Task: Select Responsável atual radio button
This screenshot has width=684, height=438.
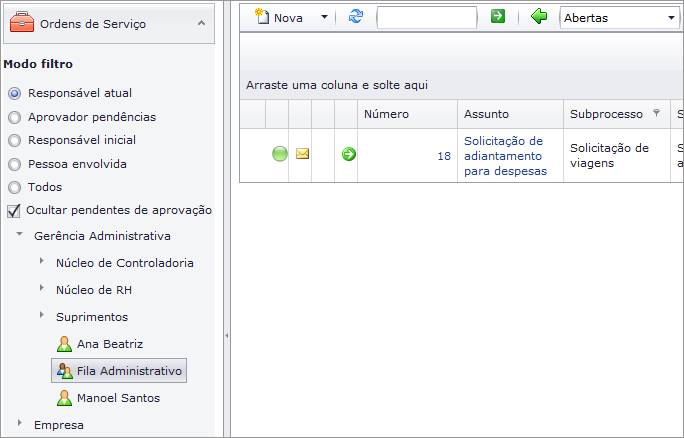Action: click(x=14, y=93)
